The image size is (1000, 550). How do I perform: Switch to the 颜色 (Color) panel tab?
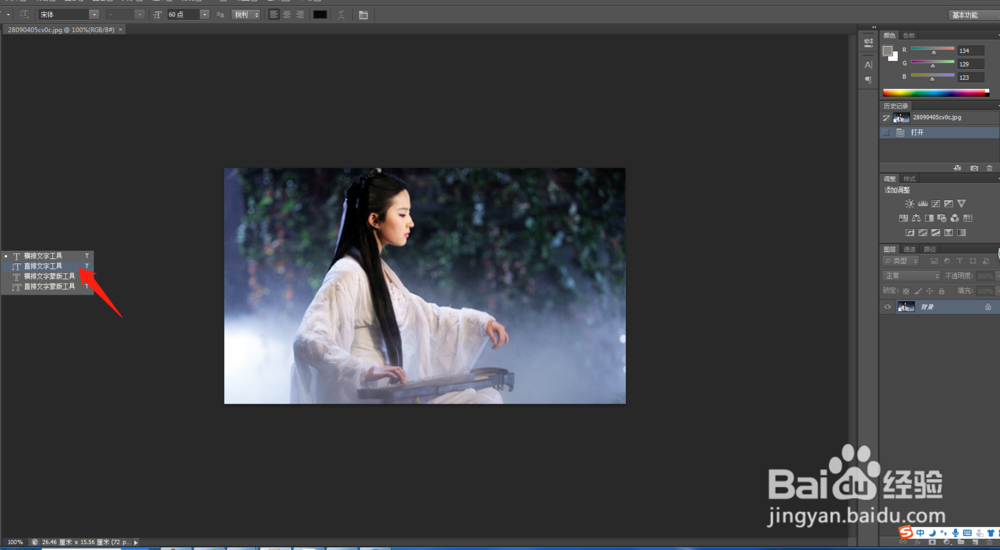point(889,35)
